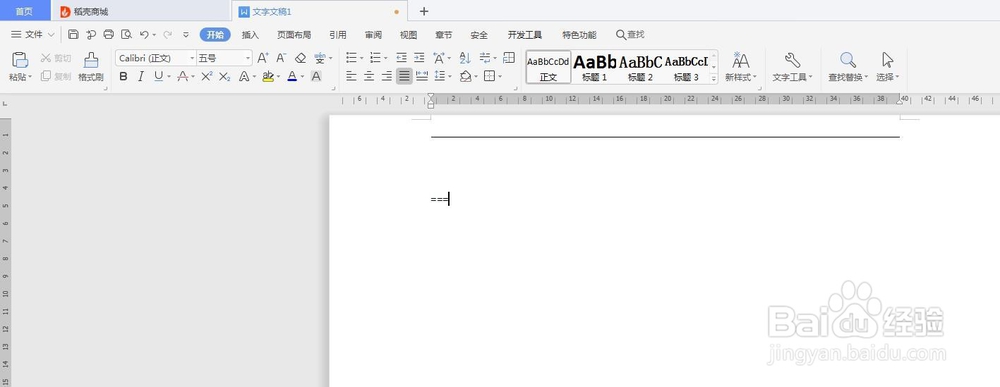The height and width of the screenshot is (387, 1000).
Task: Click the font color A button
Action: (x=292, y=77)
